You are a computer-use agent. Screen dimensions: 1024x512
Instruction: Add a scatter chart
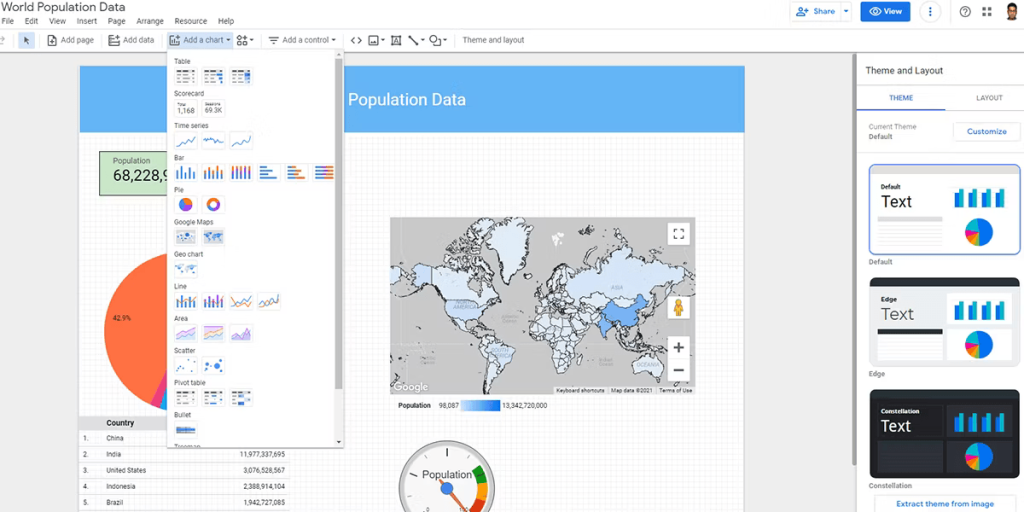coord(185,366)
